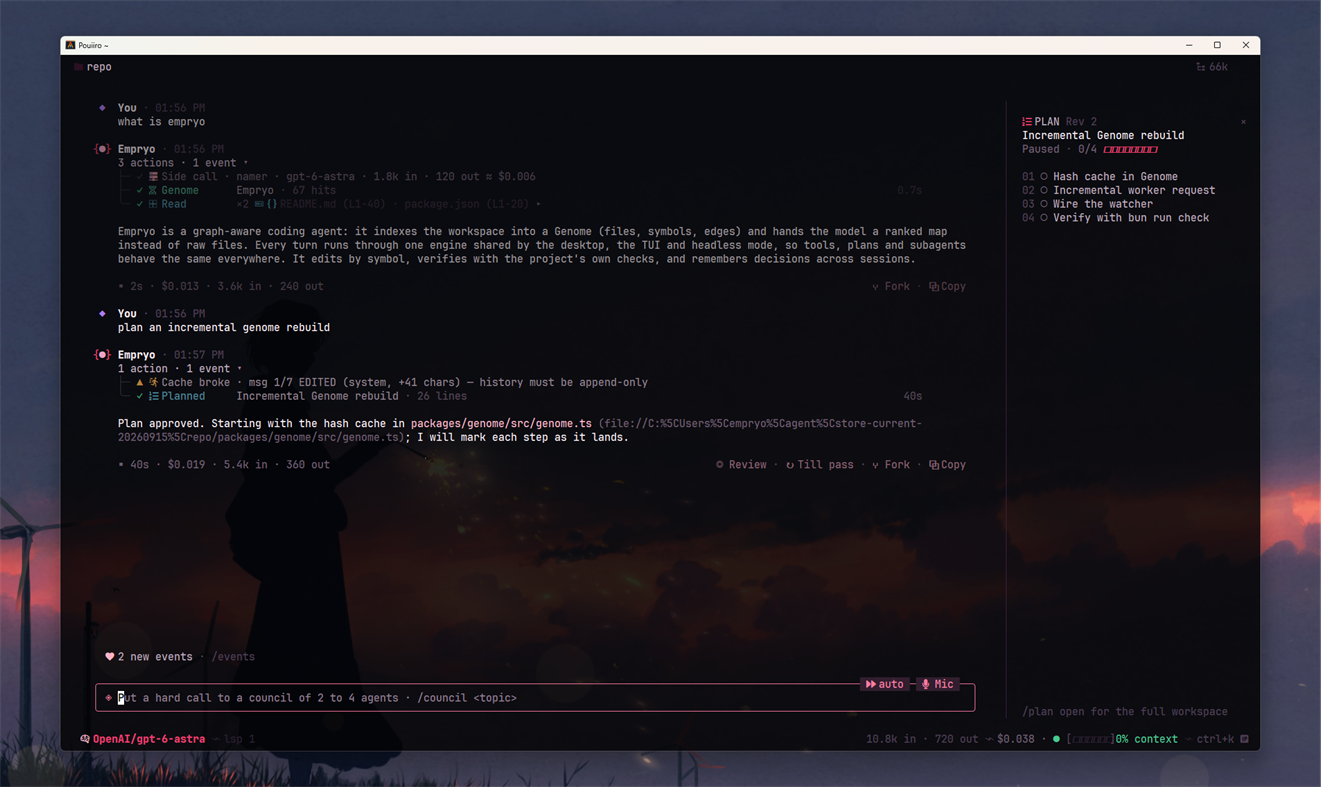Click the 'Rev 2' plan revision label
The height and width of the screenshot is (787, 1321).
point(1081,122)
